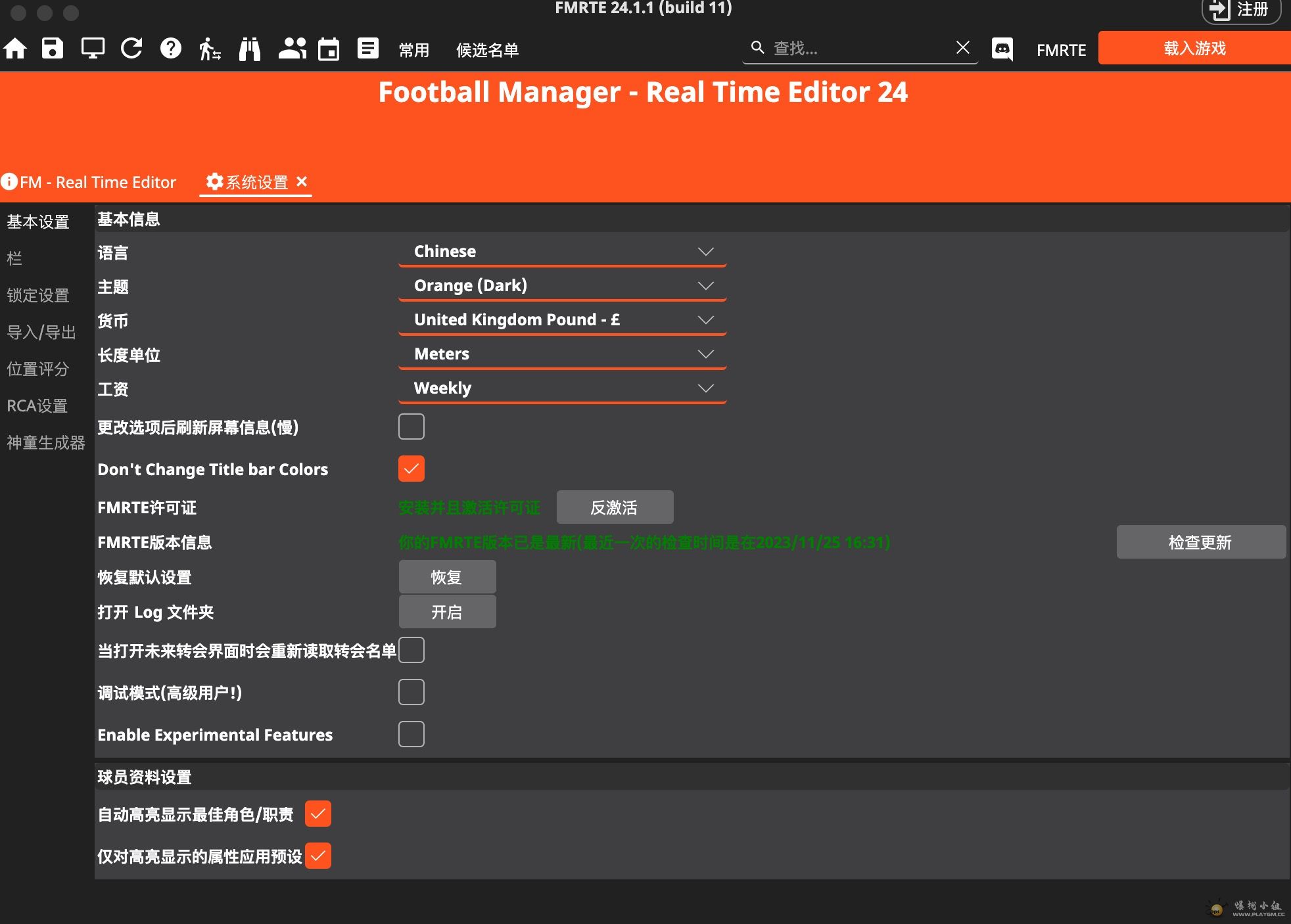Close the 系统设置 tab
This screenshot has height=924, width=1291.
tap(302, 181)
